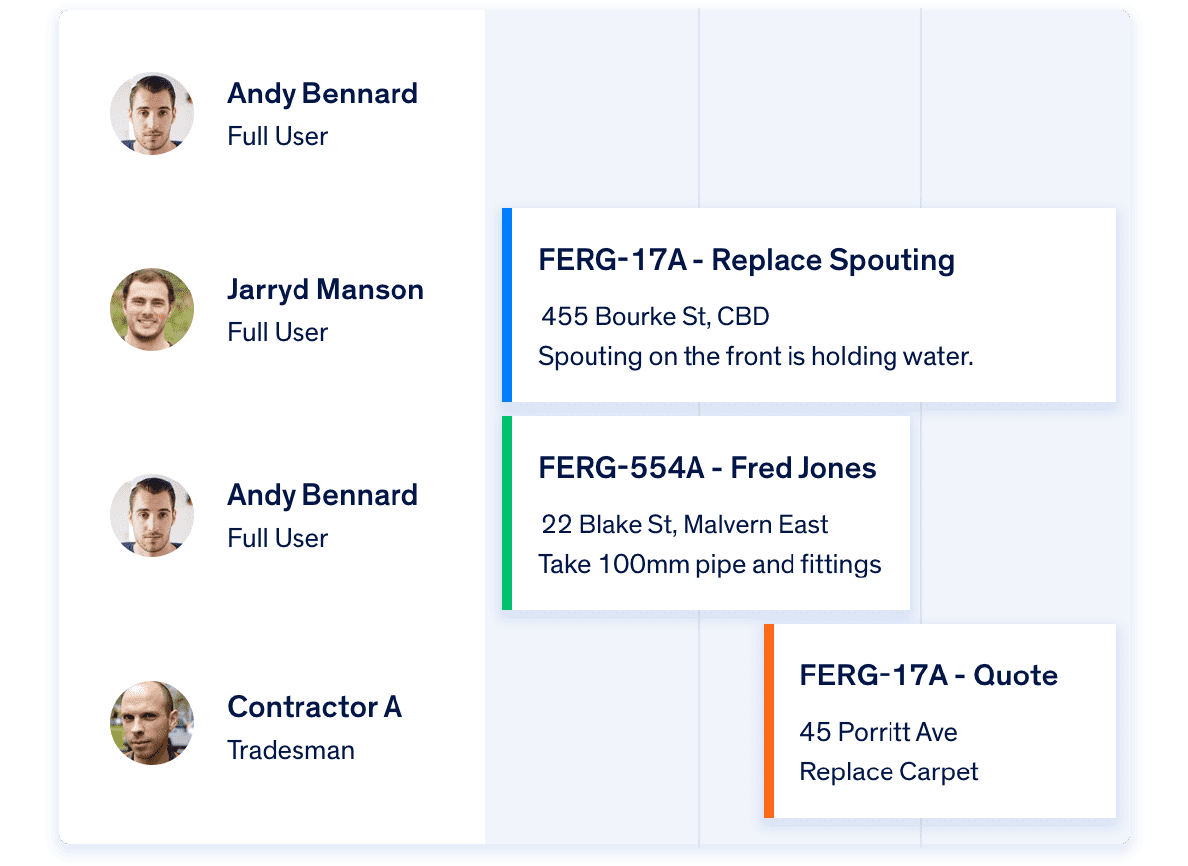
Task: Click the lower Andy Bennard avatar
Action: click(152, 516)
